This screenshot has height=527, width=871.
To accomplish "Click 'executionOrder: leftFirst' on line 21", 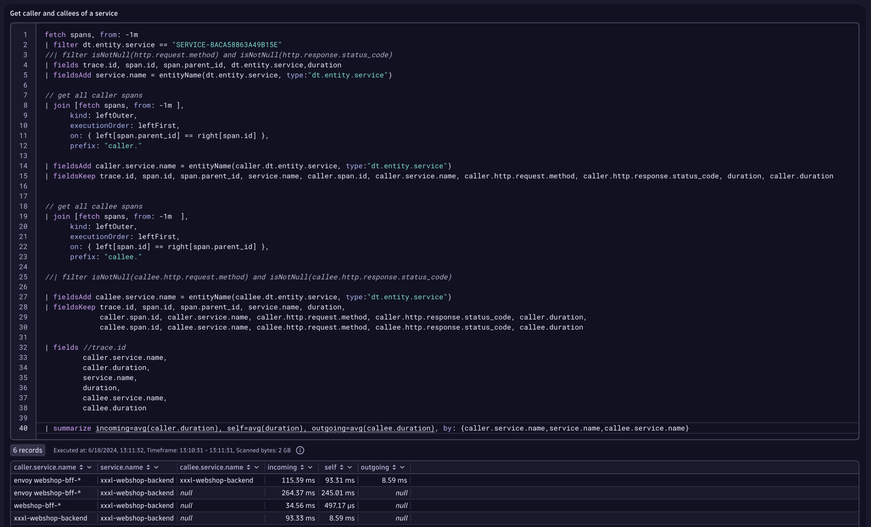I will point(125,237).
